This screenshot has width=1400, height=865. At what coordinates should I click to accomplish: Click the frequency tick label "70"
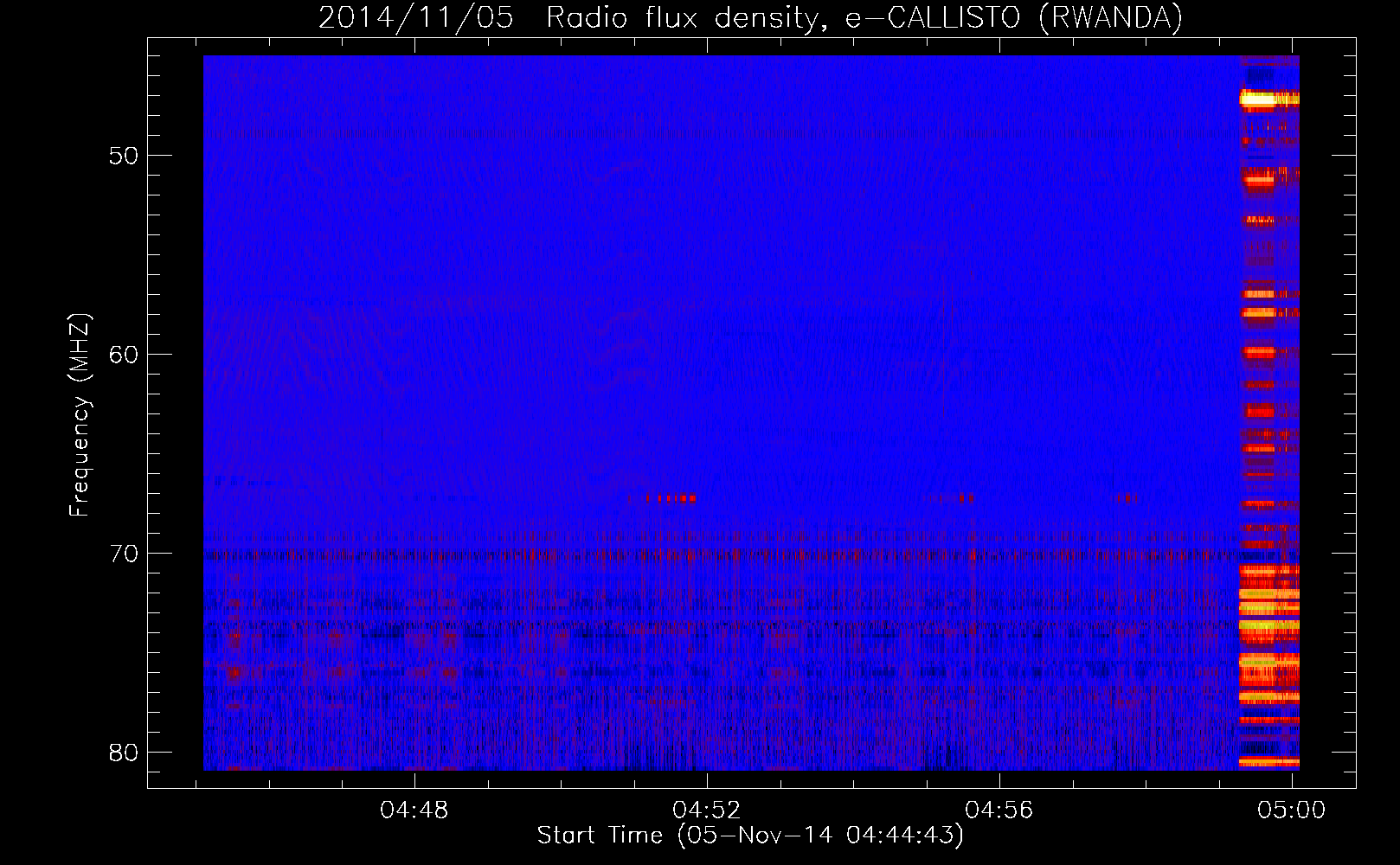click(x=125, y=554)
